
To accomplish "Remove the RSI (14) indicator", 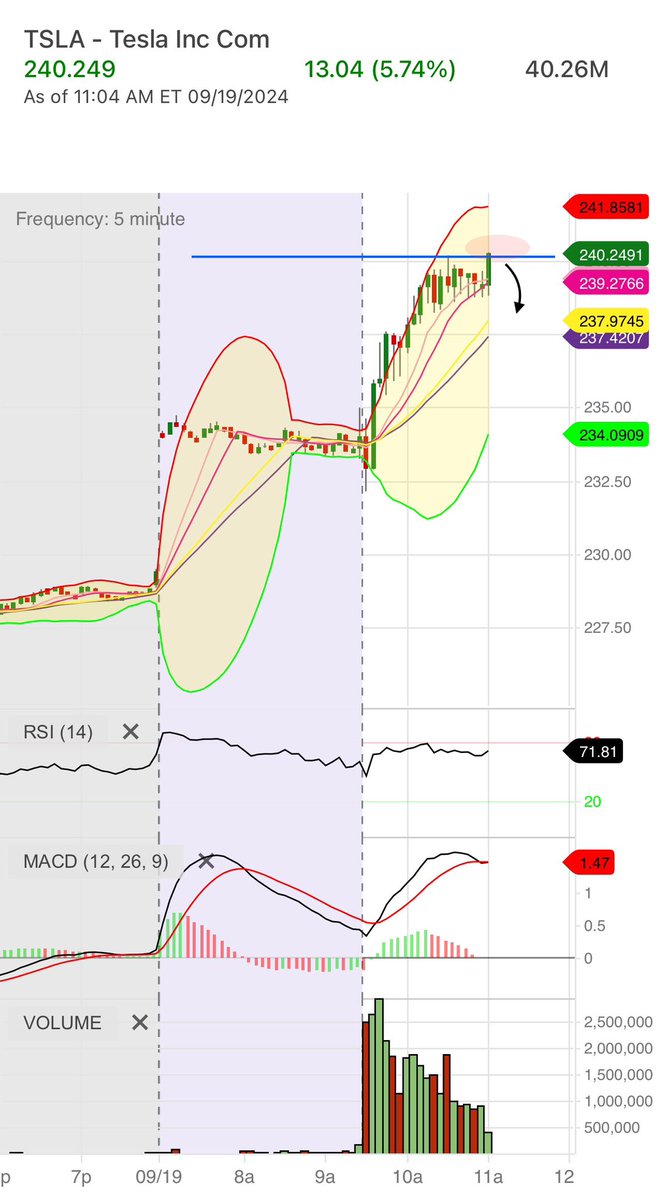I will [x=130, y=732].
